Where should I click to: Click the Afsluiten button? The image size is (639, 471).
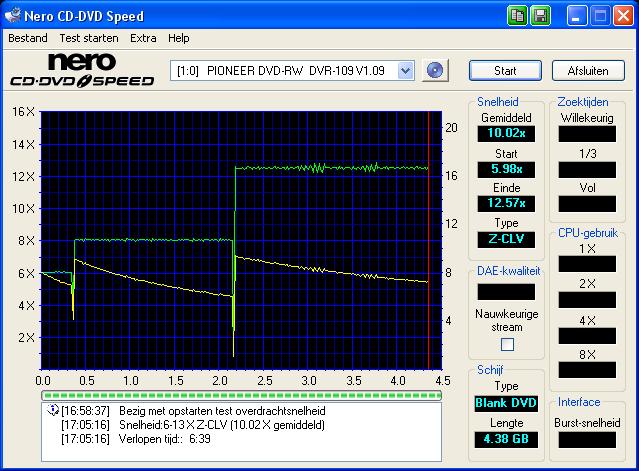[588, 70]
